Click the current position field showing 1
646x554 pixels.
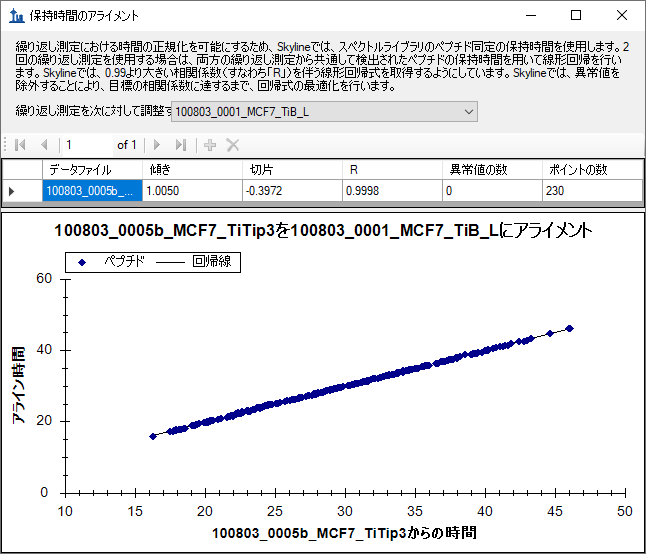point(88,145)
